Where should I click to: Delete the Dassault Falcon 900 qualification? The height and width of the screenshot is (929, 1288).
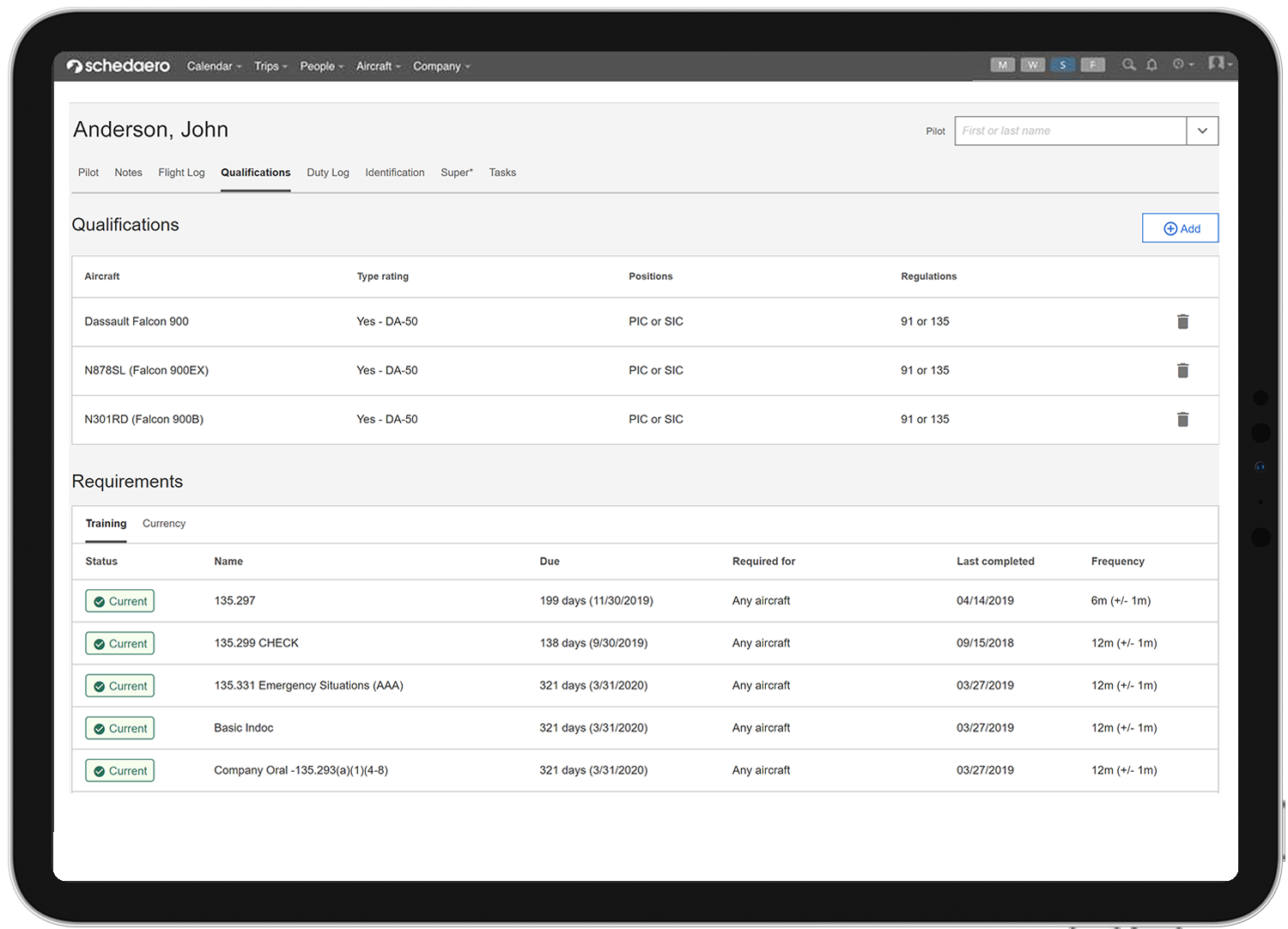click(x=1182, y=321)
